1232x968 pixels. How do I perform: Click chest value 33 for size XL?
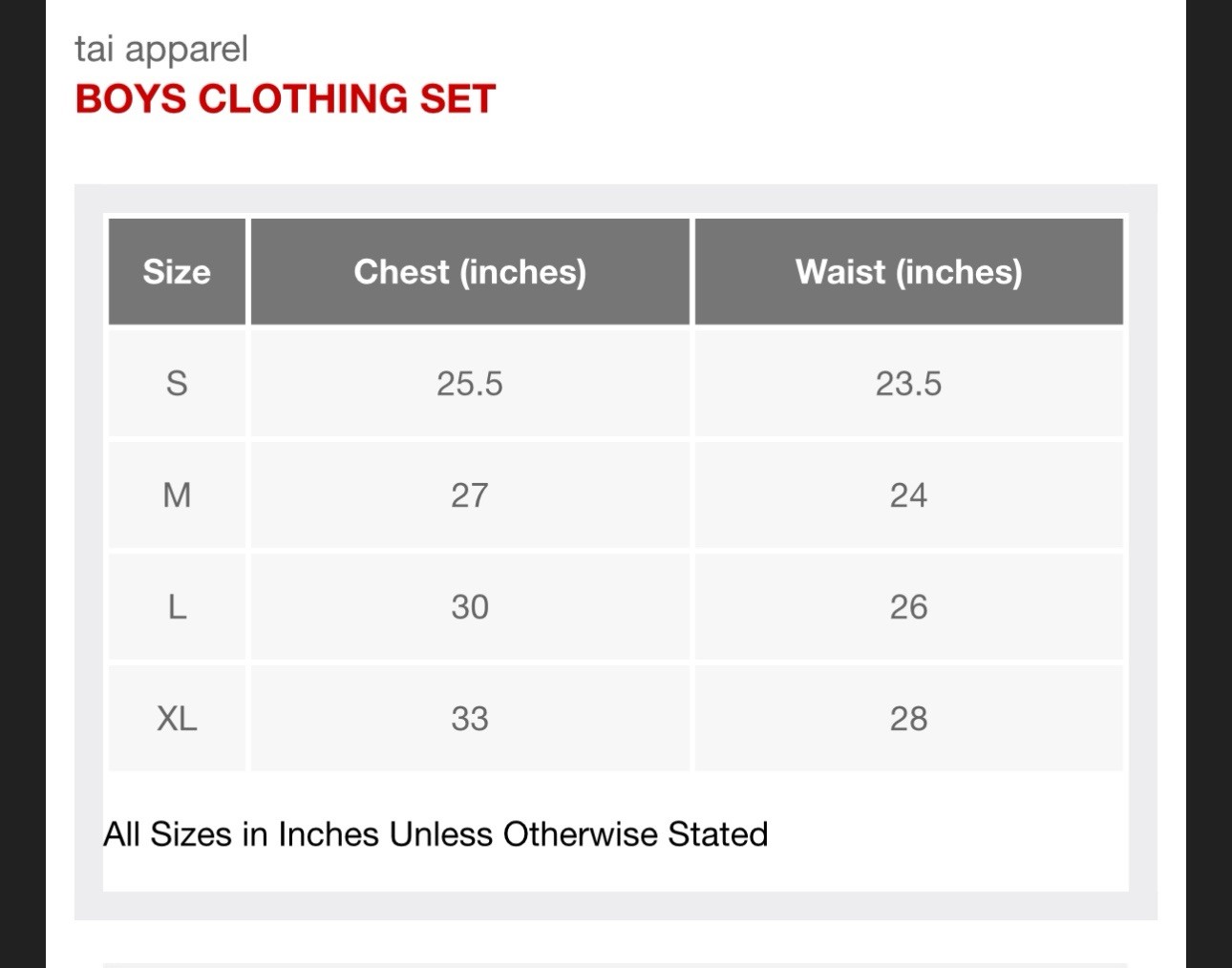tap(470, 718)
